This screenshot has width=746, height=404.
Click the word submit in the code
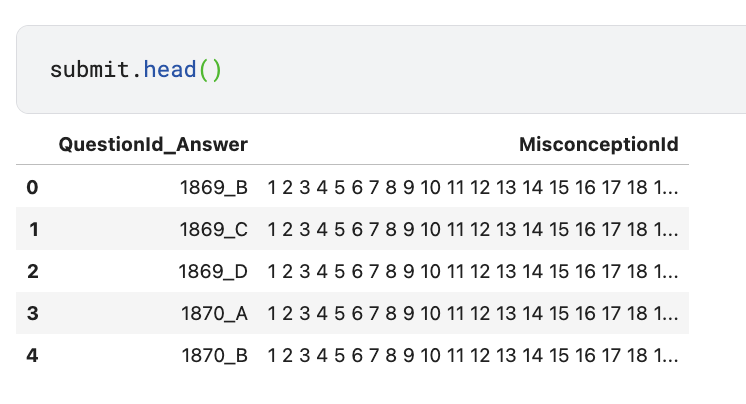tap(90, 69)
